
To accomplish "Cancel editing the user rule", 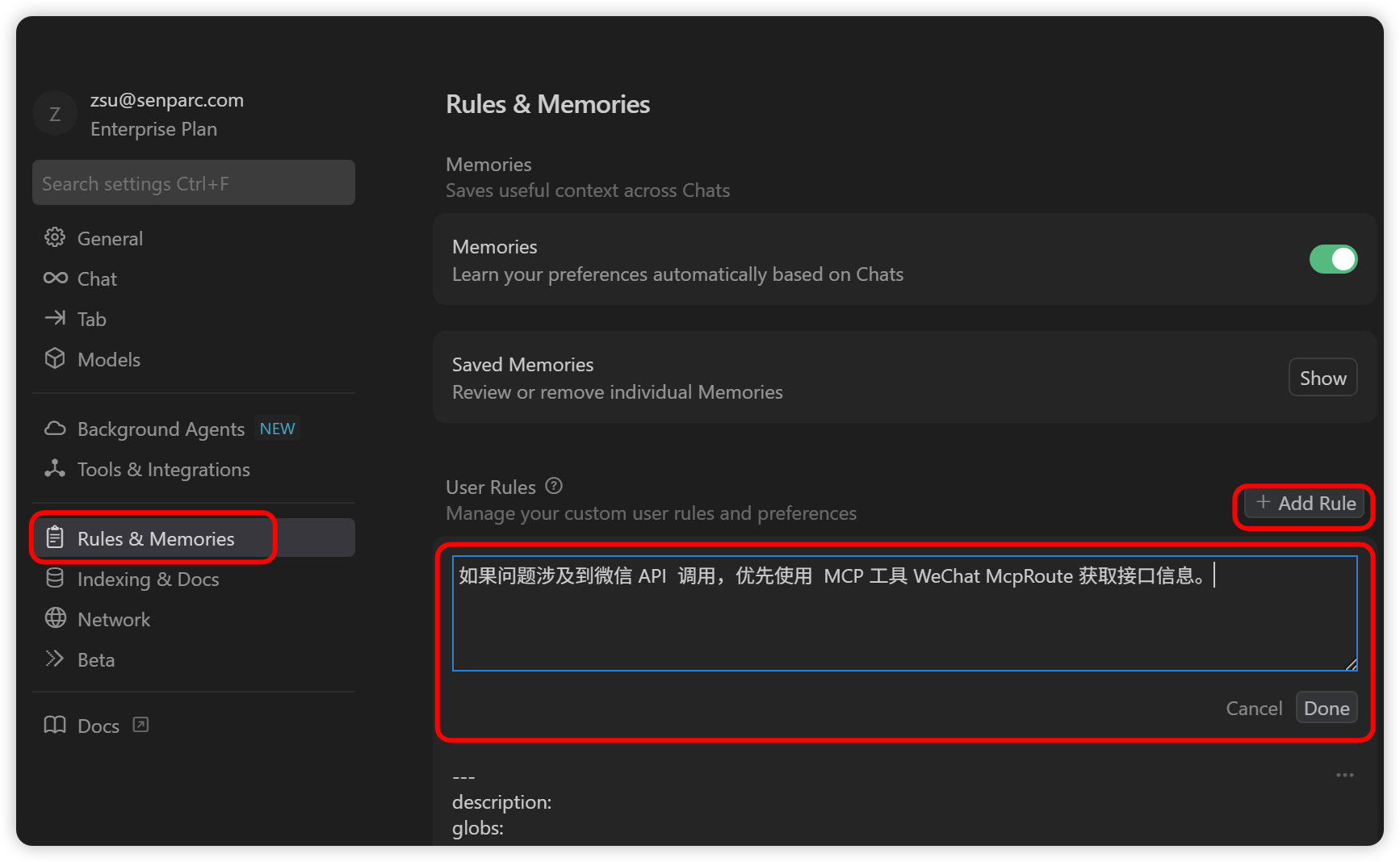I will point(1253,709).
